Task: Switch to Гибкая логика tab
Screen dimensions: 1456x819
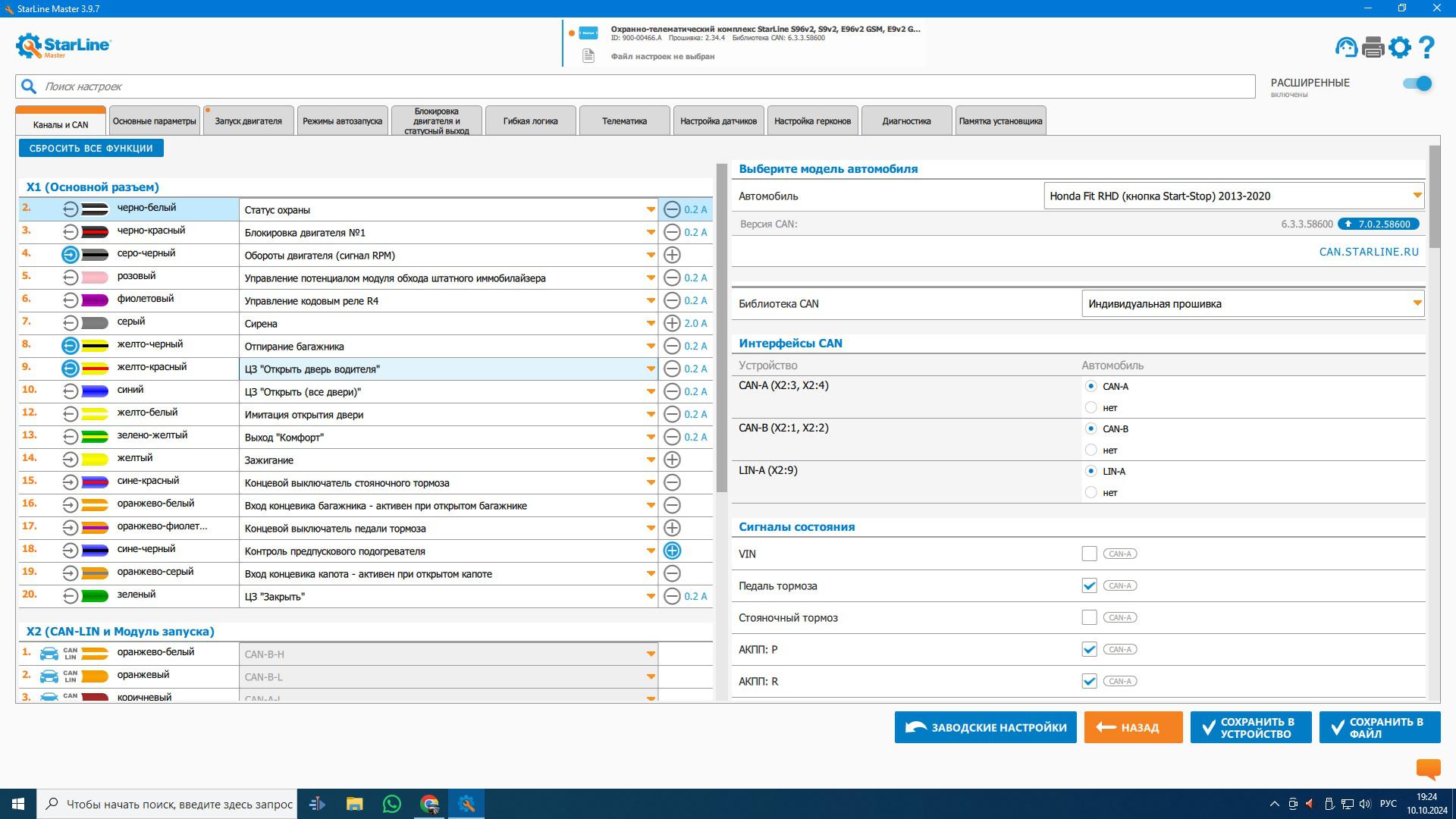Action: click(x=530, y=121)
